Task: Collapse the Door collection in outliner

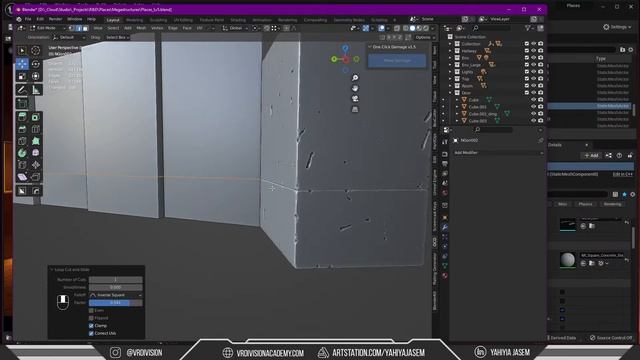Action: [451, 93]
